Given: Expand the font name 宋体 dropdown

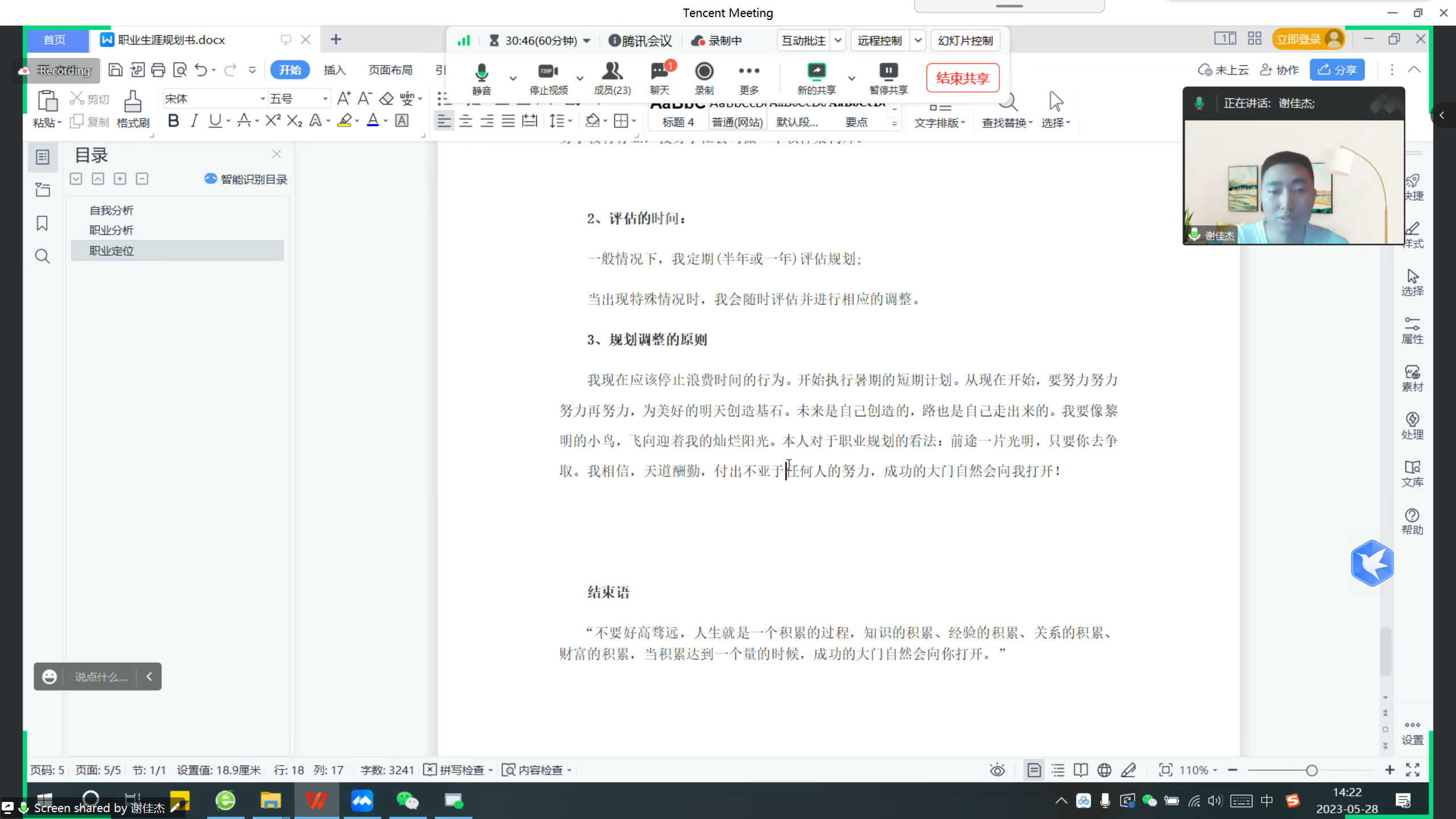Looking at the screenshot, I should click(x=263, y=99).
